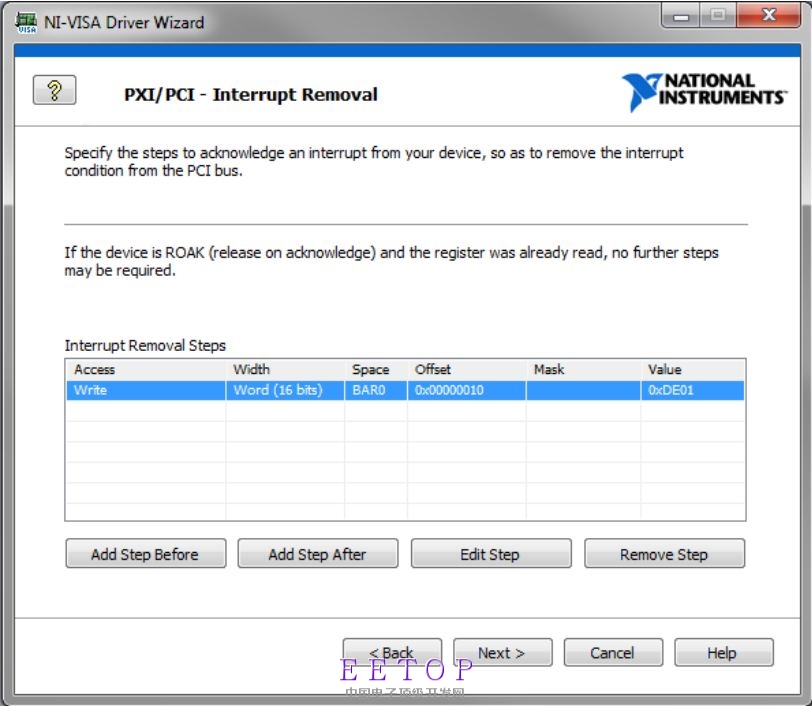812x706 pixels.
Task: Click the Access column header
Action: (x=146, y=369)
